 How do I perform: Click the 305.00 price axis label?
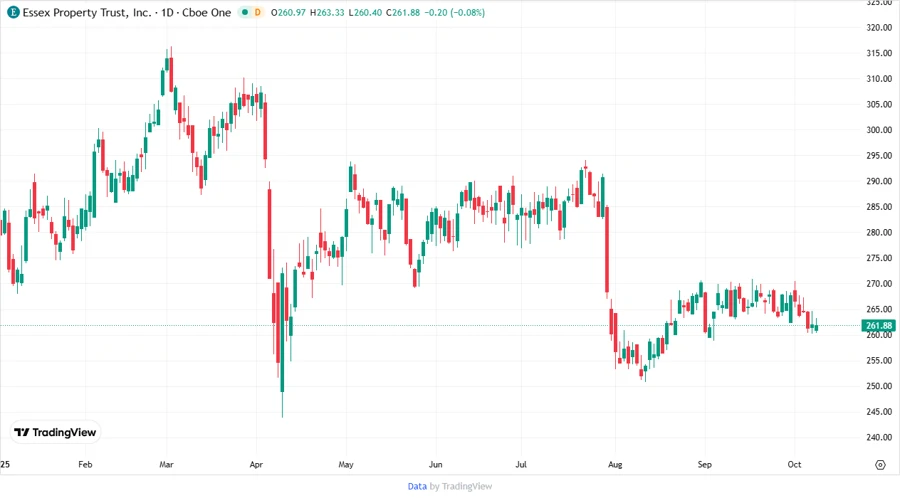click(x=879, y=104)
